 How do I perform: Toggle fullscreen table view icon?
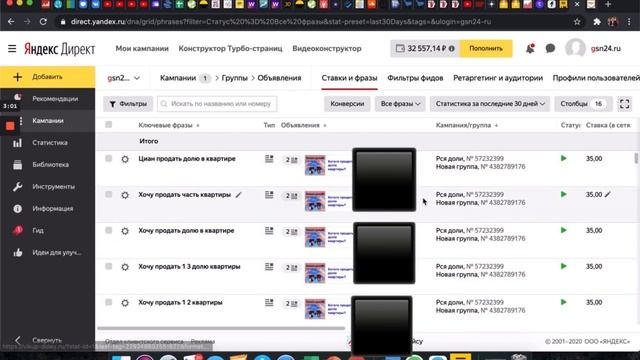[624, 104]
